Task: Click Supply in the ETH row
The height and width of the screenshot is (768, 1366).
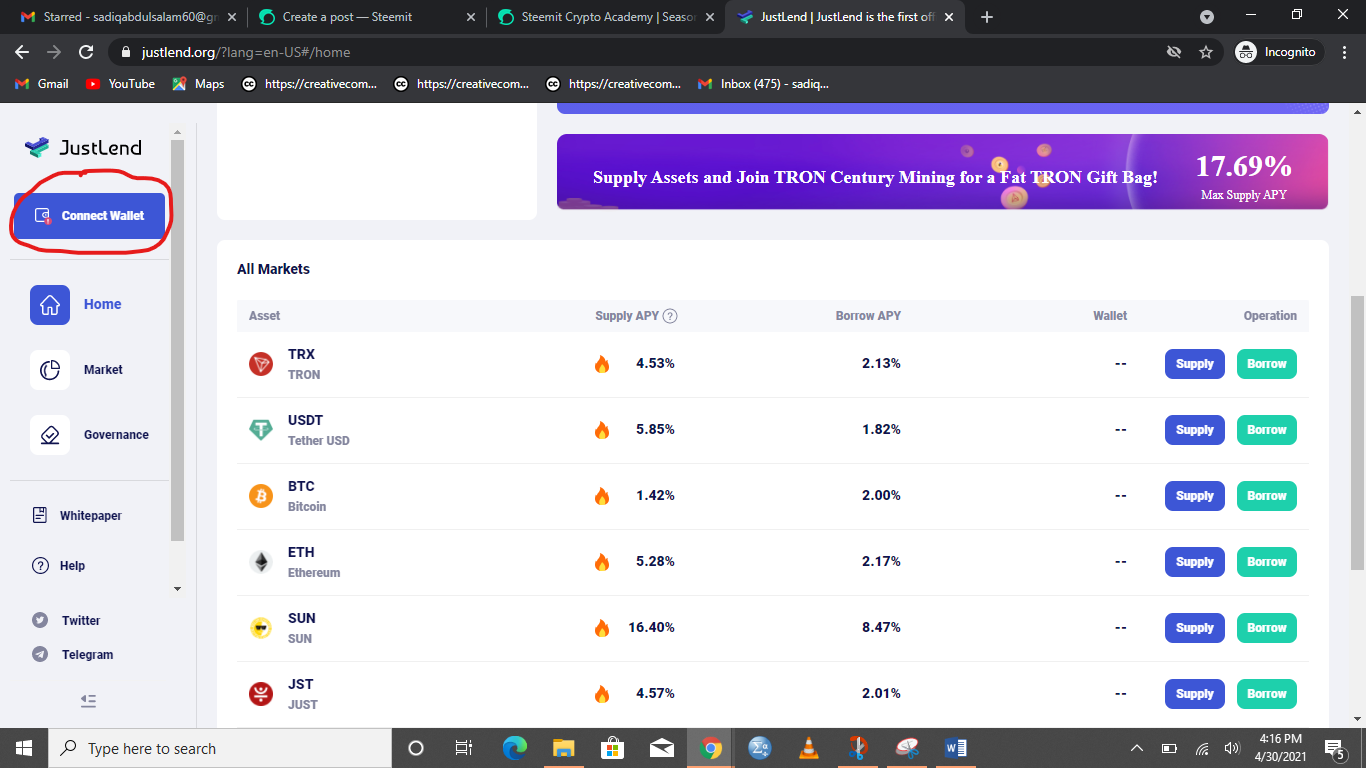Action: [1195, 562]
